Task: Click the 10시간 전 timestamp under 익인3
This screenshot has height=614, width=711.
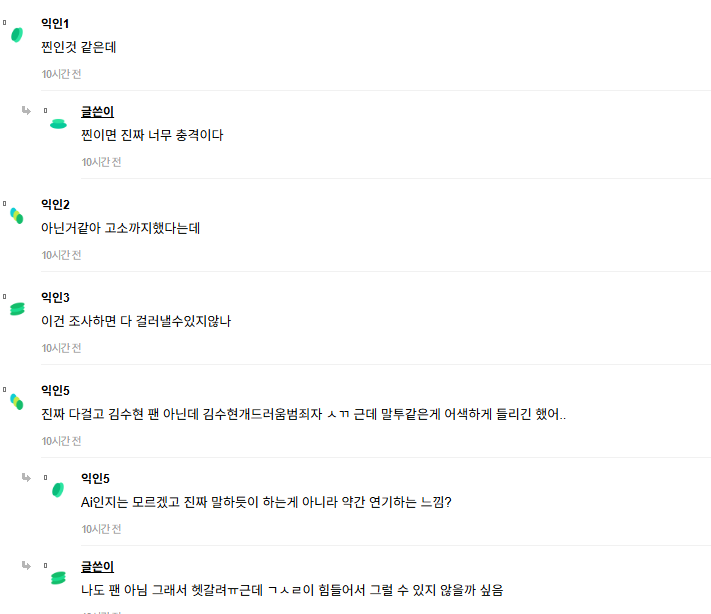Action: 61,348
